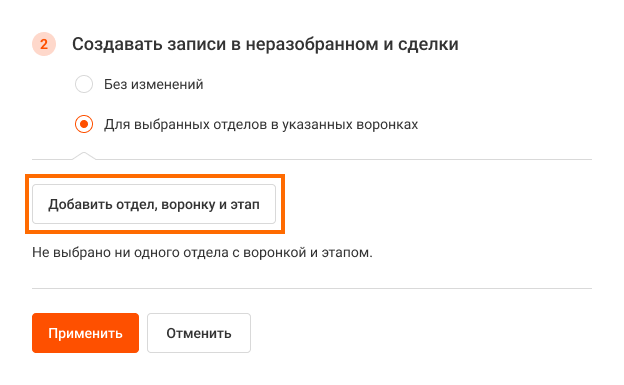Image resolution: width=624 pixels, height=385 pixels.
Task: Click the word "Применить" on the orange button
Action: (86, 333)
